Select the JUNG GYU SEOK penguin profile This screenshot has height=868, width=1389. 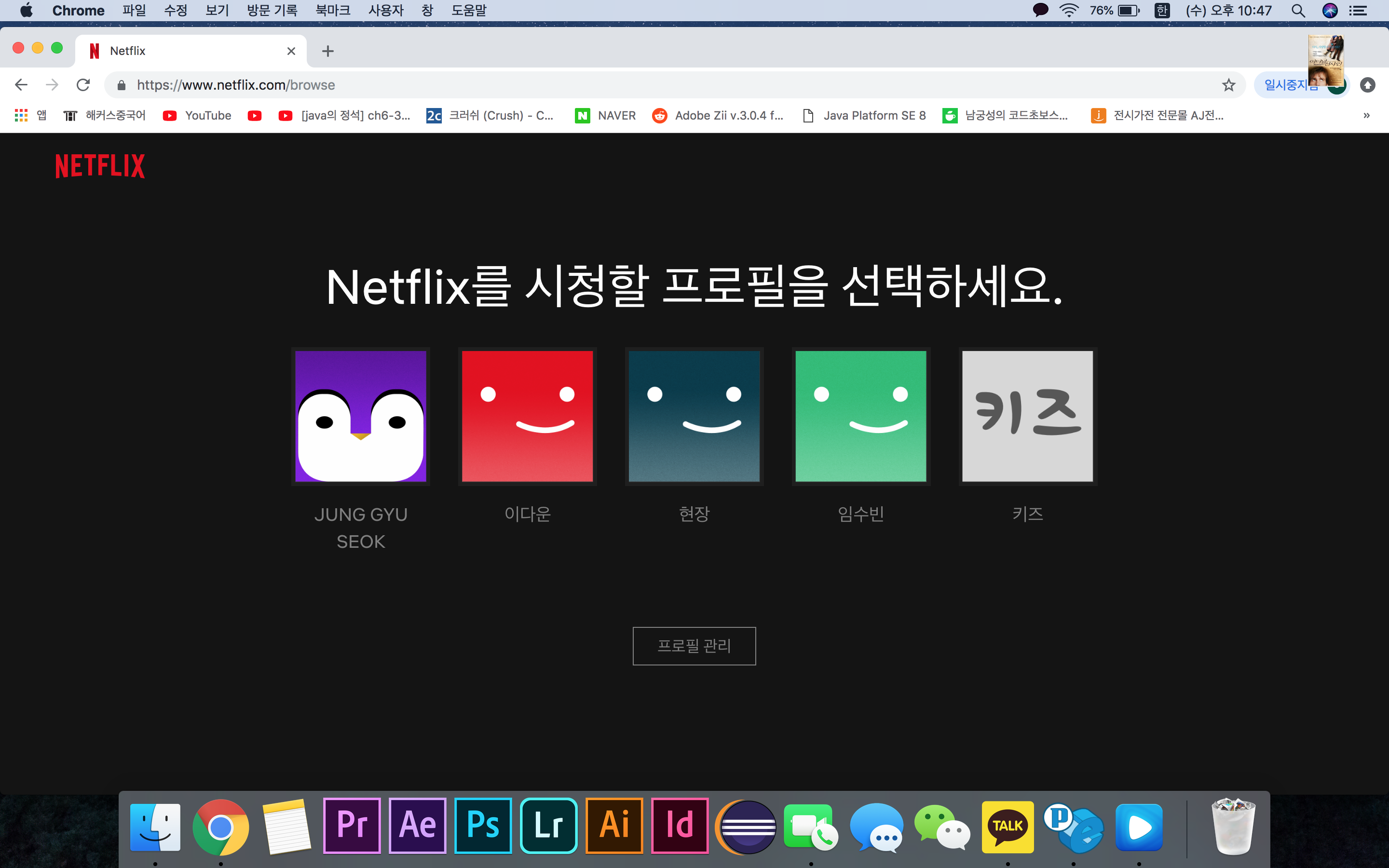360,416
